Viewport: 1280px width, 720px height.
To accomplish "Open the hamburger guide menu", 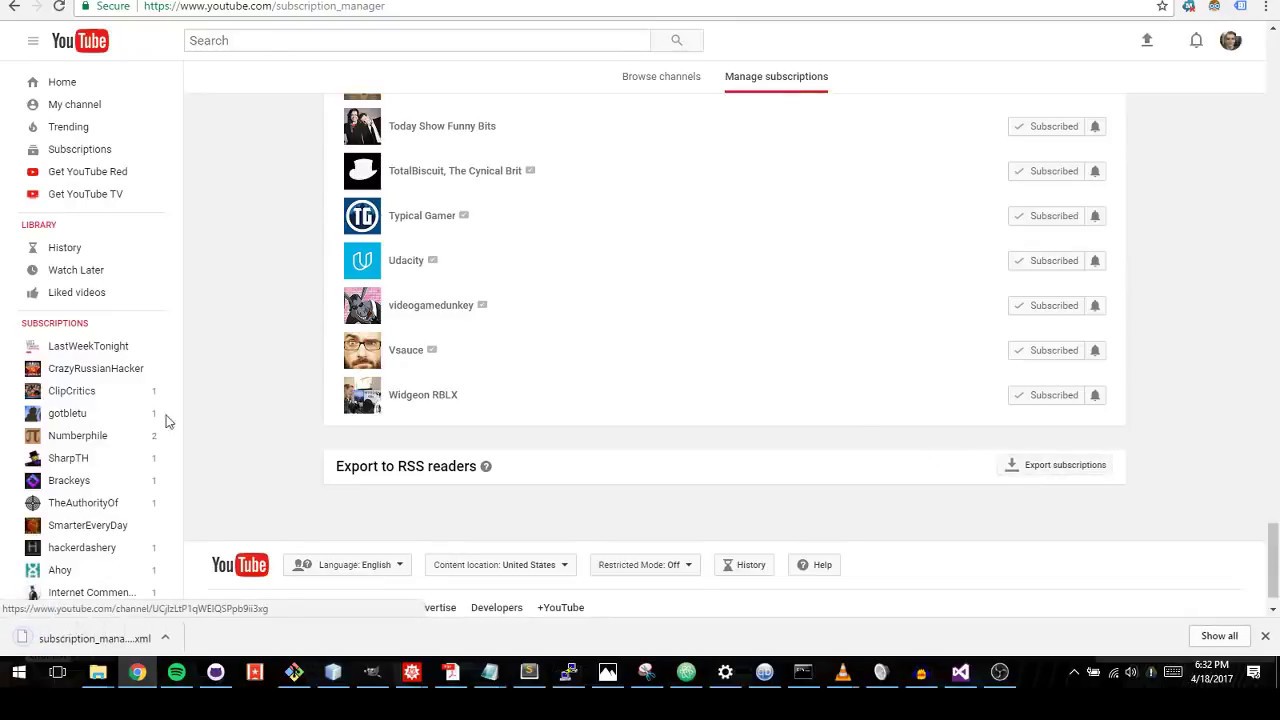I will [33, 41].
